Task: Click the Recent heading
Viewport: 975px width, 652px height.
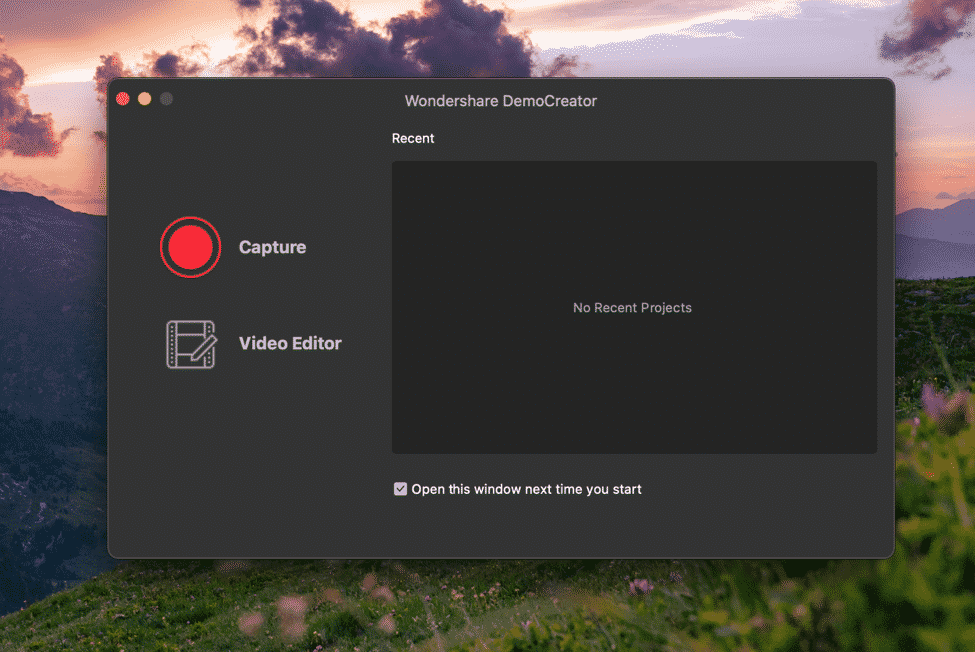Action: (x=413, y=138)
